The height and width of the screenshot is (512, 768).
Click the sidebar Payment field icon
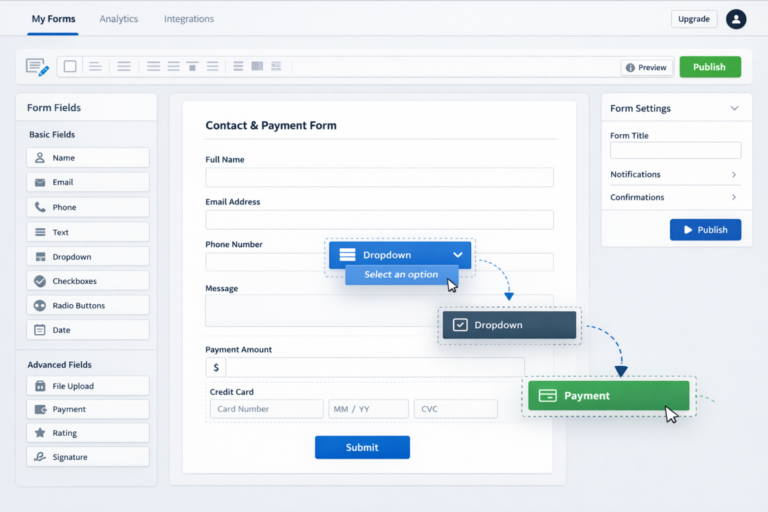click(x=40, y=409)
